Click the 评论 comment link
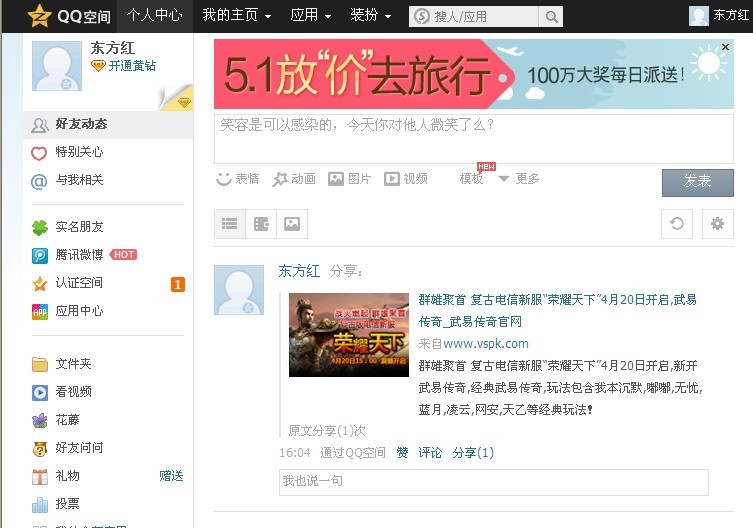753x528 pixels. coord(430,453)
